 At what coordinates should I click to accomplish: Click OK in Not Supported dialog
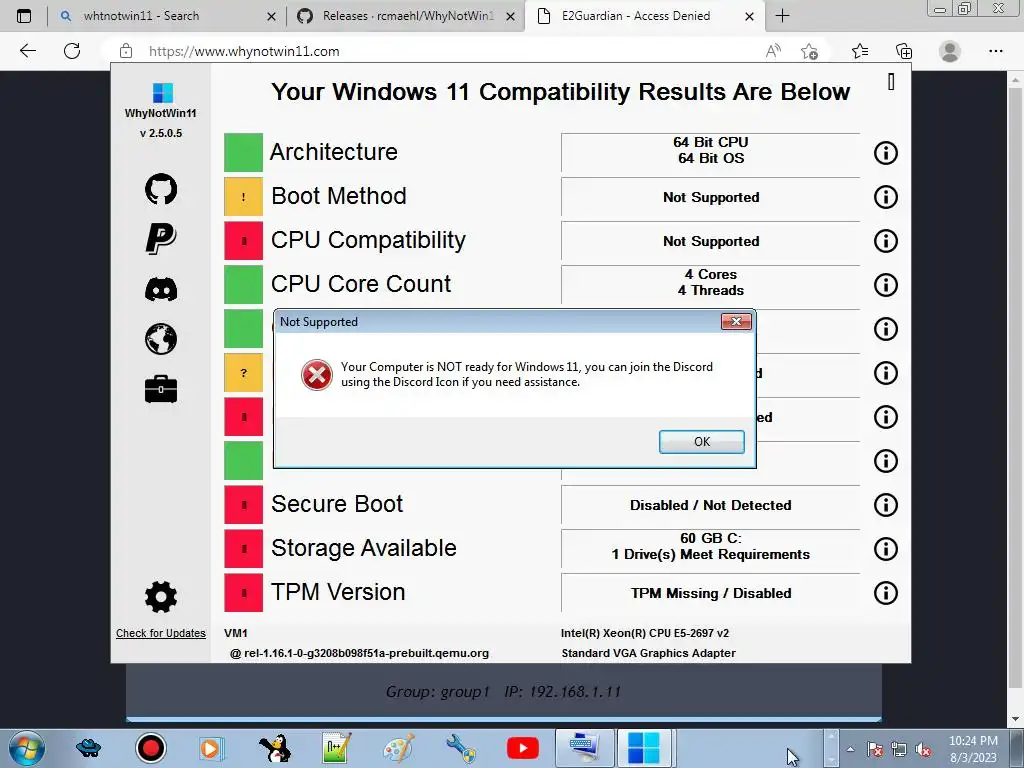[701, 441]
